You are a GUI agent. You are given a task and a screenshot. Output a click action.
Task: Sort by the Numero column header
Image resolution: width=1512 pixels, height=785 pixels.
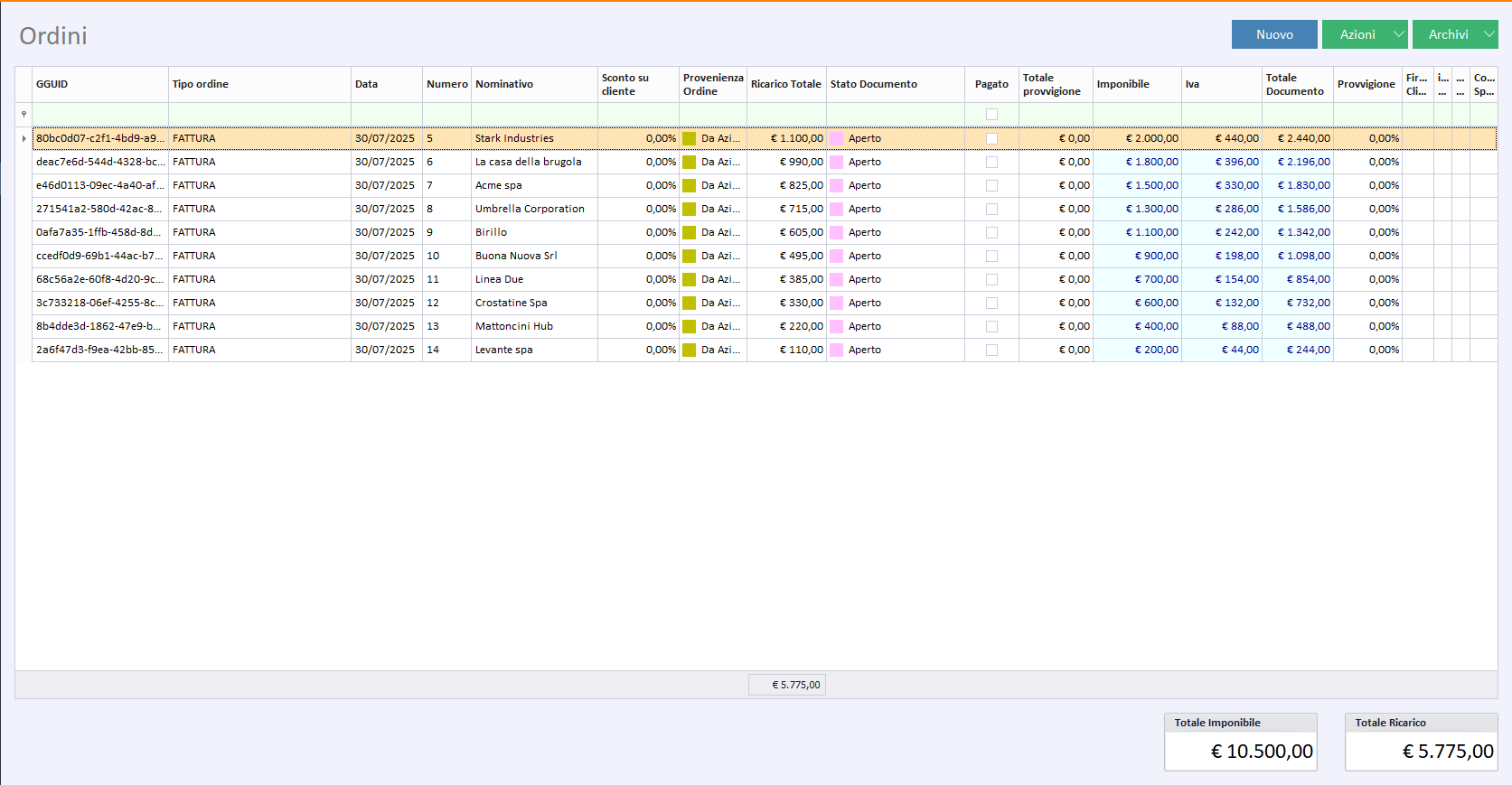point(447,84)
